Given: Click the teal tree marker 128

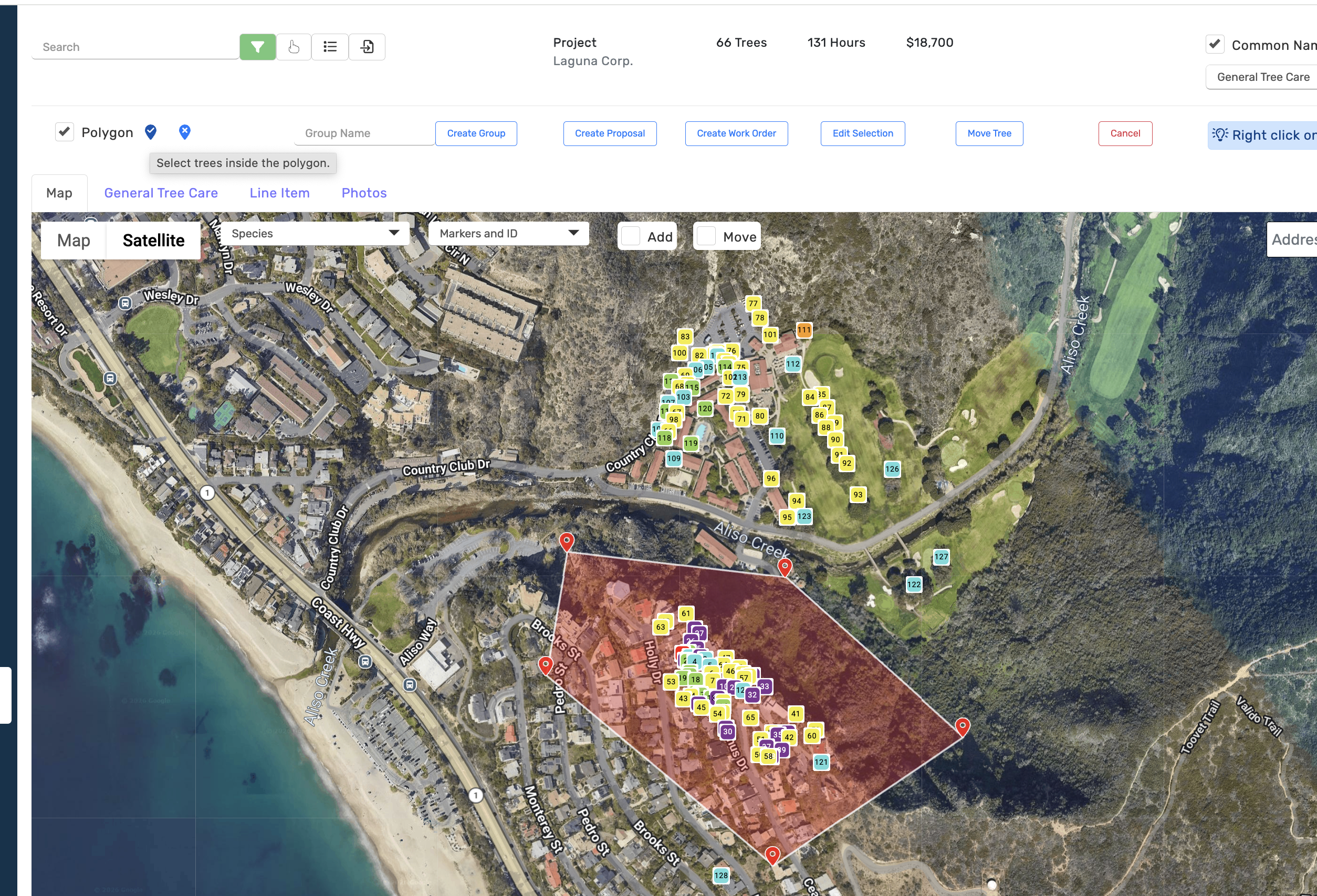Looking at the screenshot, I should click(x=720, y=875).
